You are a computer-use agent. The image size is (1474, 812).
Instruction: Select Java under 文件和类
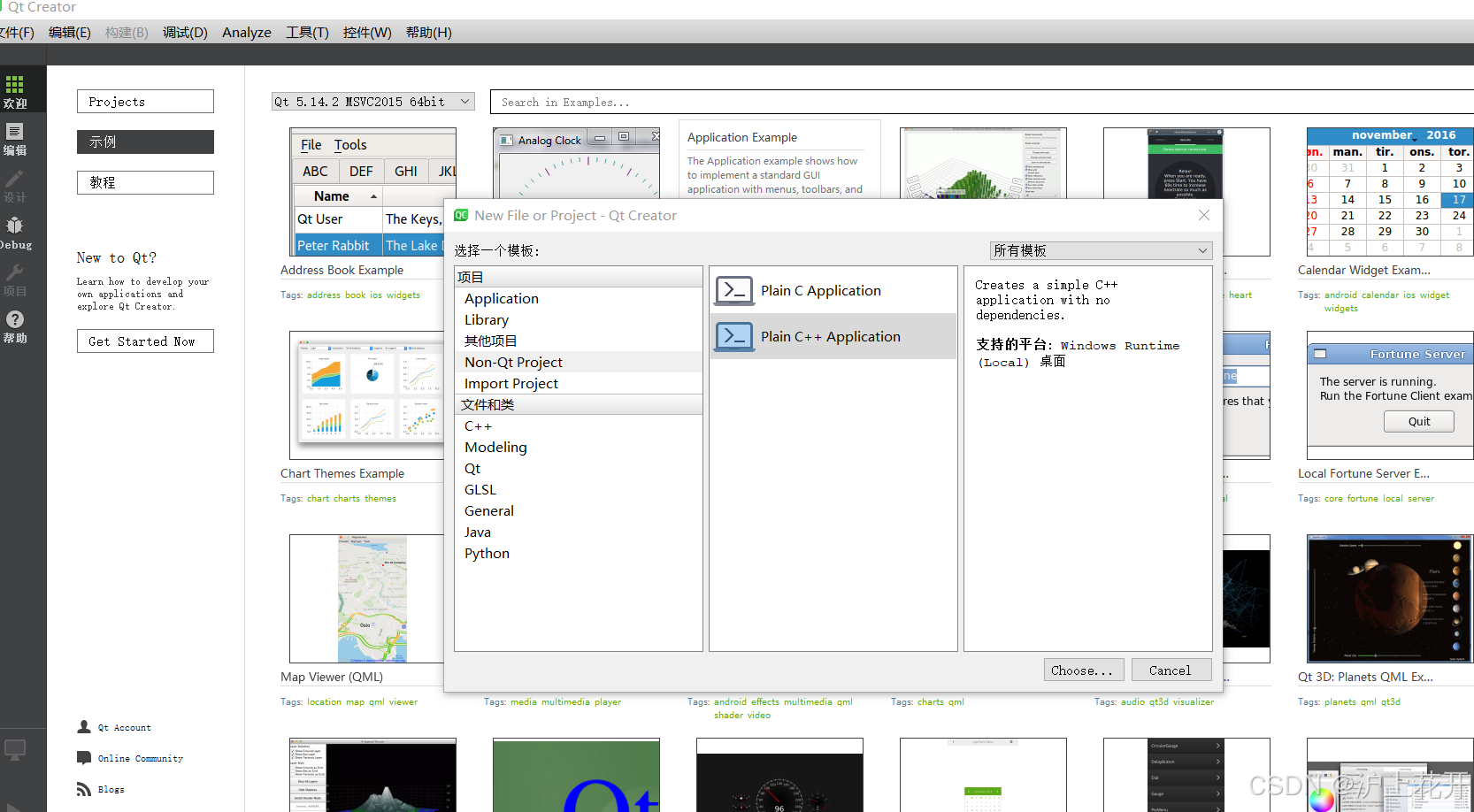point(579,532)
